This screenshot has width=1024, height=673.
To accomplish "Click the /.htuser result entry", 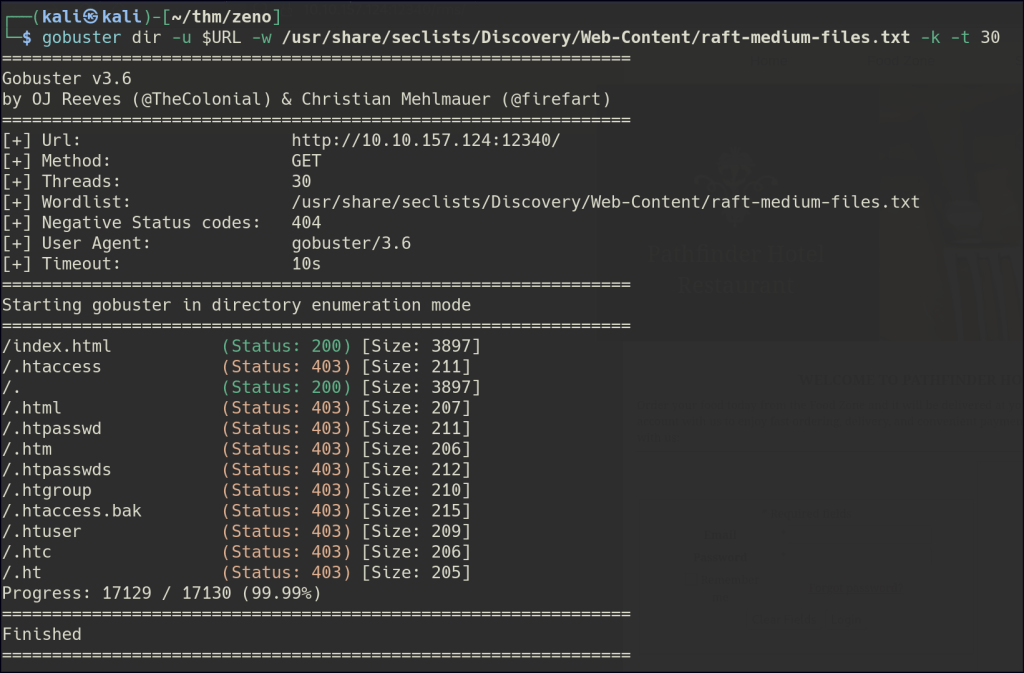I will [x=42, y=531].
